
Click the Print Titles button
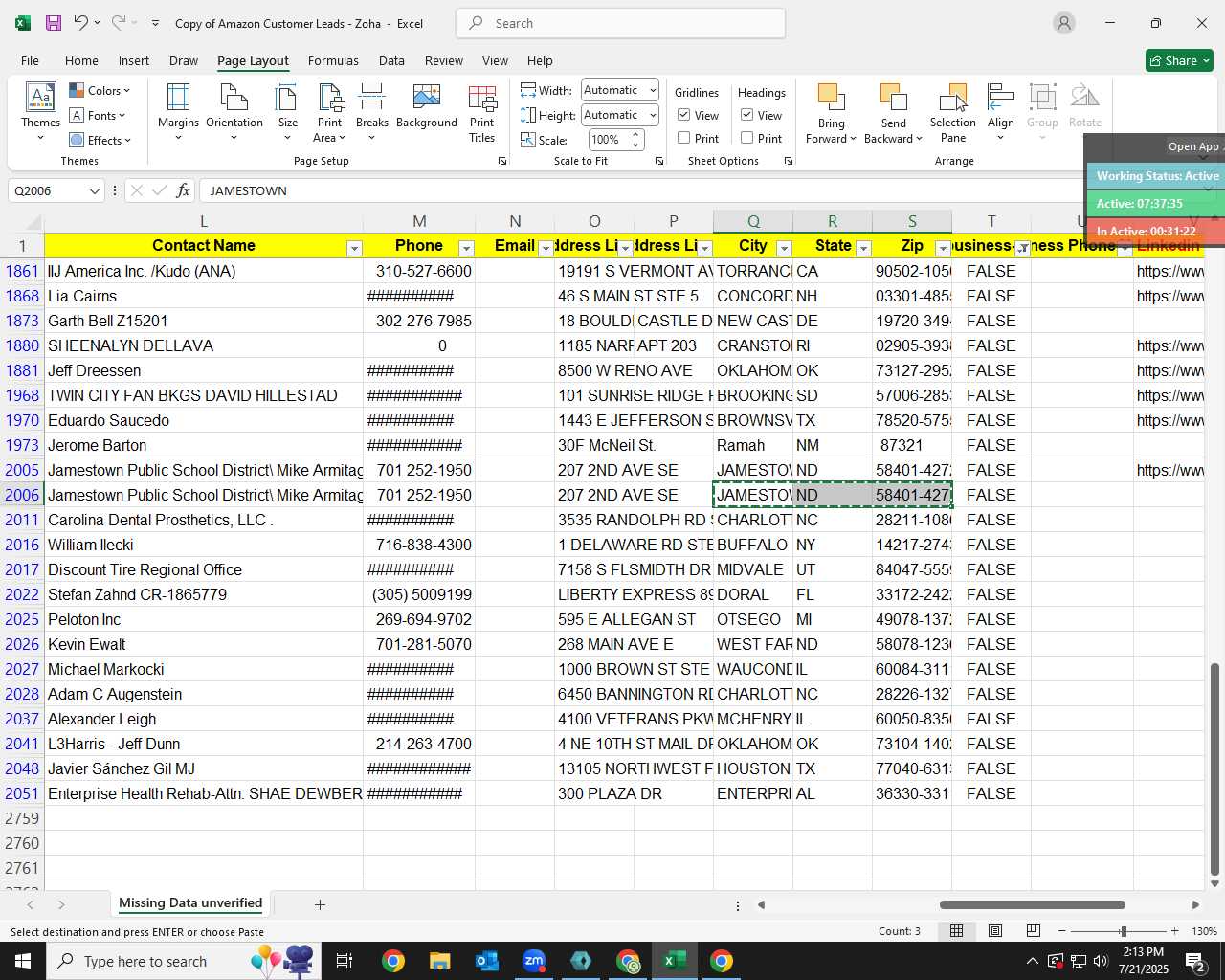pyautogui.click(x=482, y=113)
